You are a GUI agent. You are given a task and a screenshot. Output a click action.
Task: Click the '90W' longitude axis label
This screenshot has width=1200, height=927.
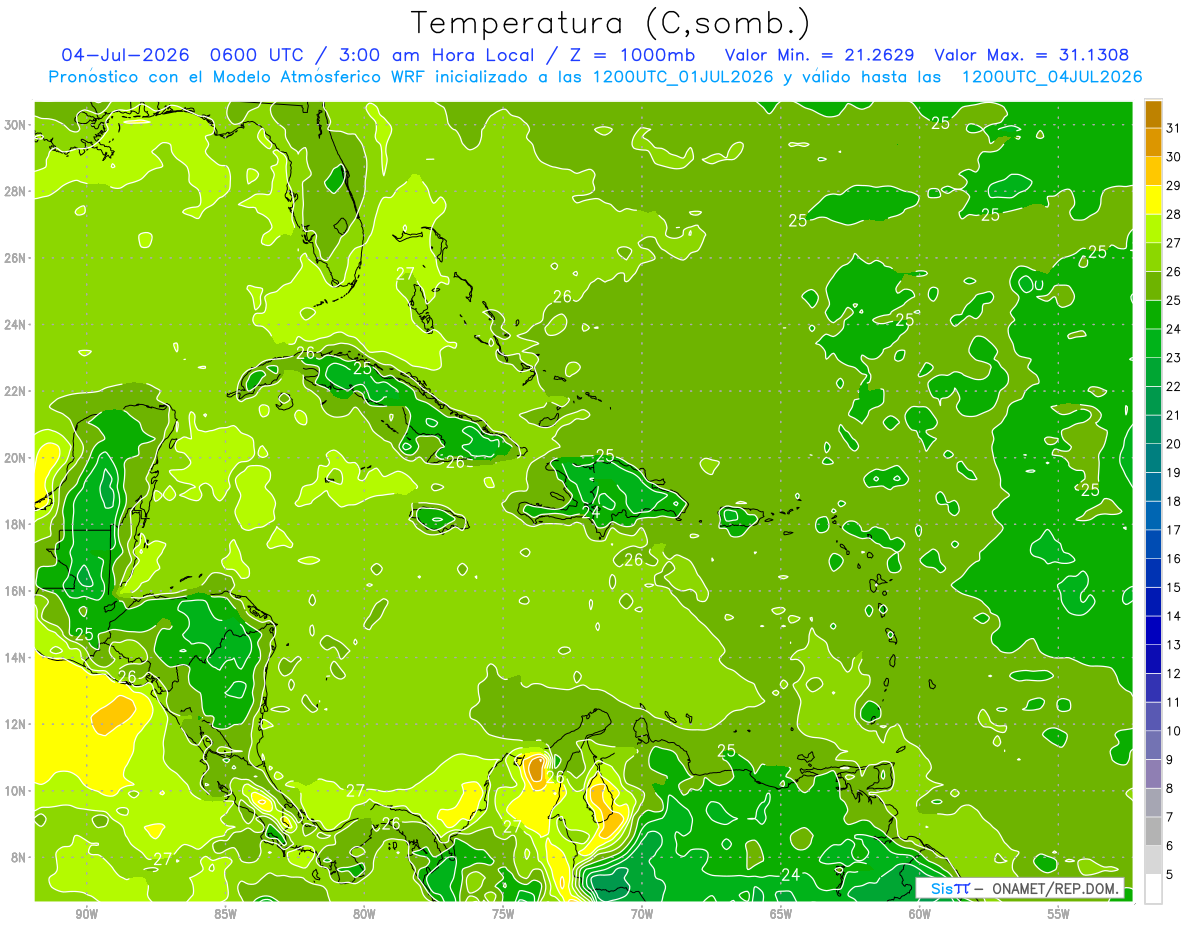pyautogui.click(x=86, y=914)
